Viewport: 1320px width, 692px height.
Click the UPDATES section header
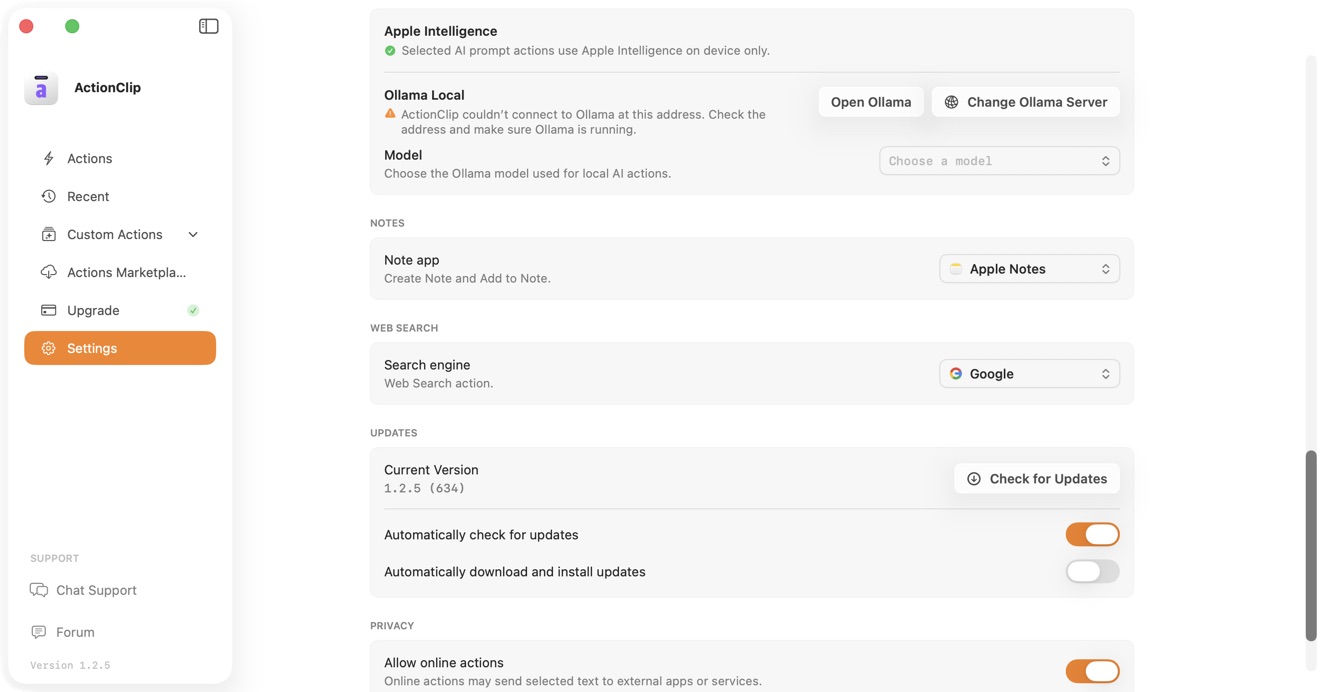[x=393, y=433]
